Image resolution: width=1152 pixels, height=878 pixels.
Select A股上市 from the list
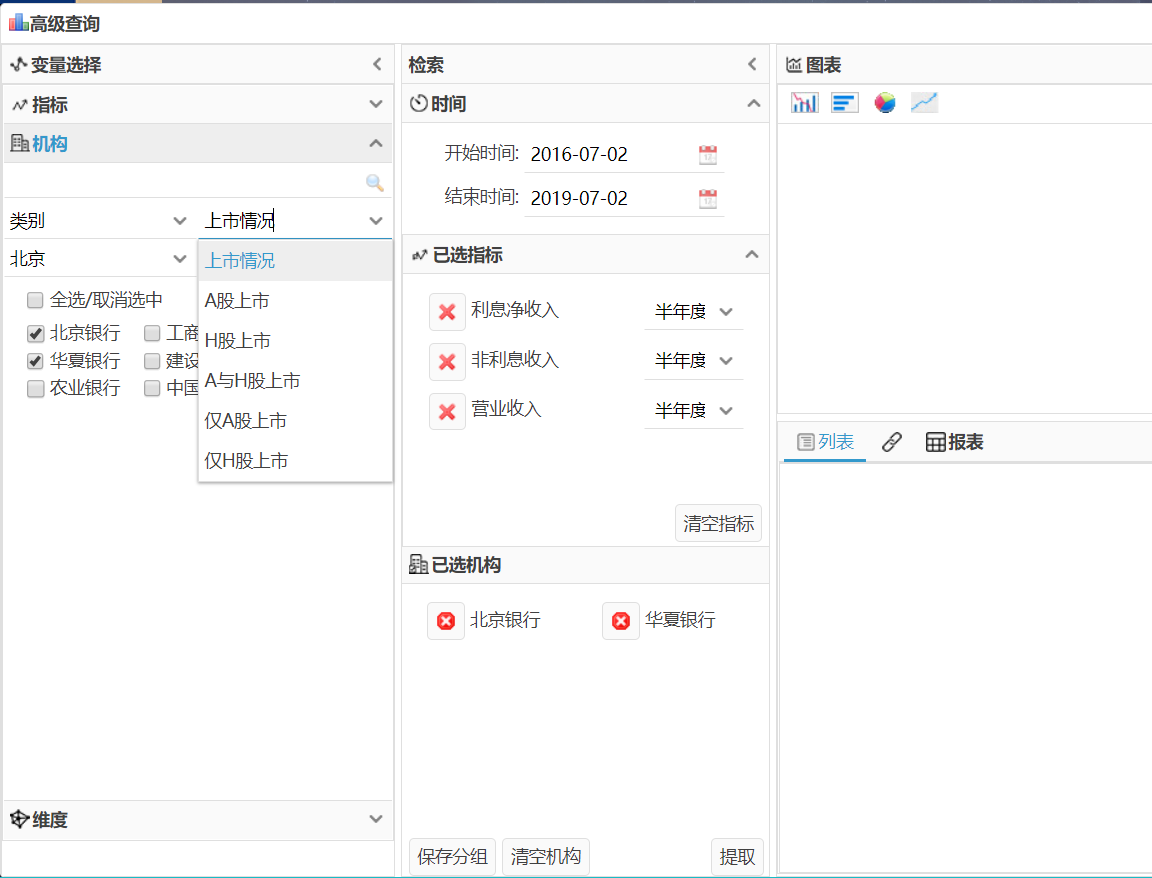[x=295, y=301]
